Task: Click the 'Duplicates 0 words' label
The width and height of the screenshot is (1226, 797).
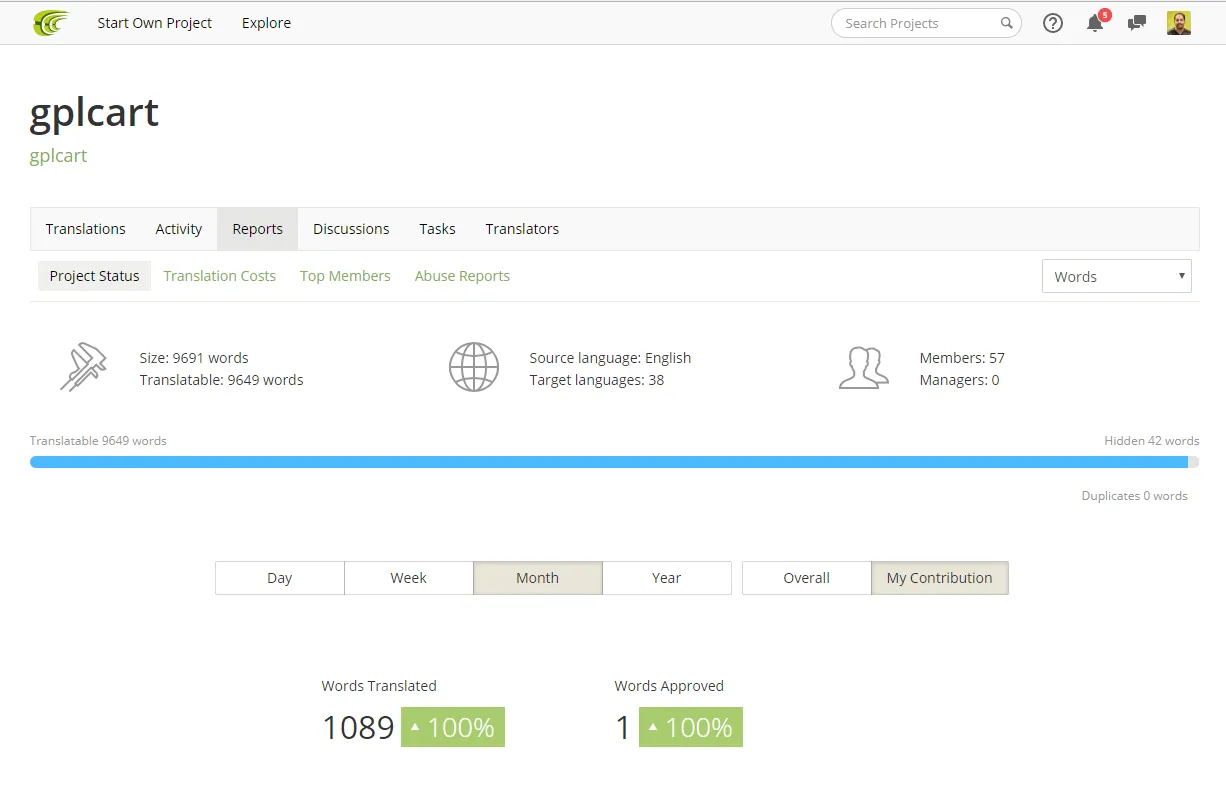Action: tap(1134, 495)
